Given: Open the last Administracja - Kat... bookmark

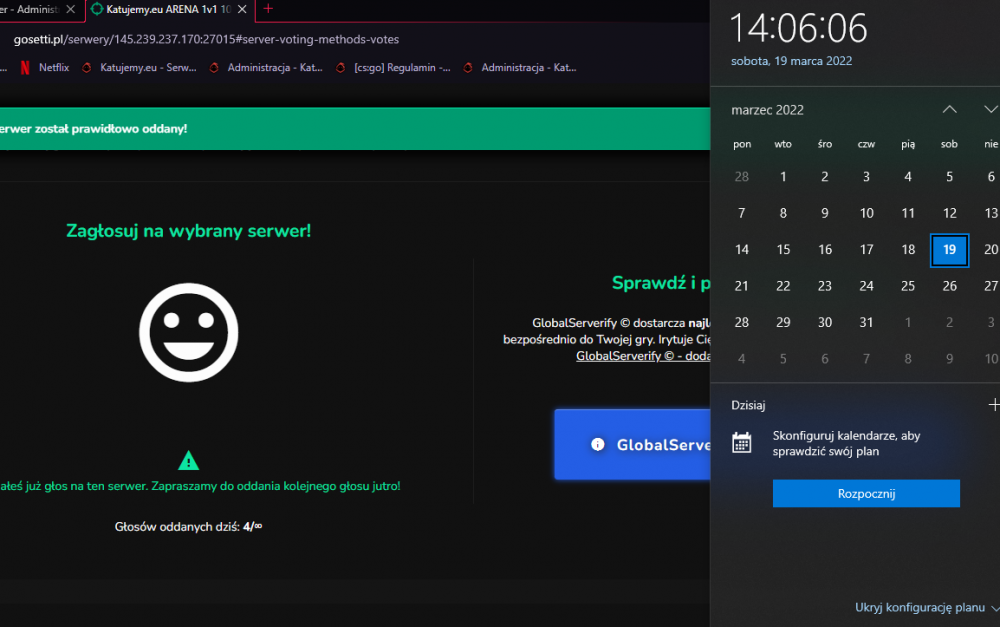Looking at the screenshot, I should click(520, 68).
